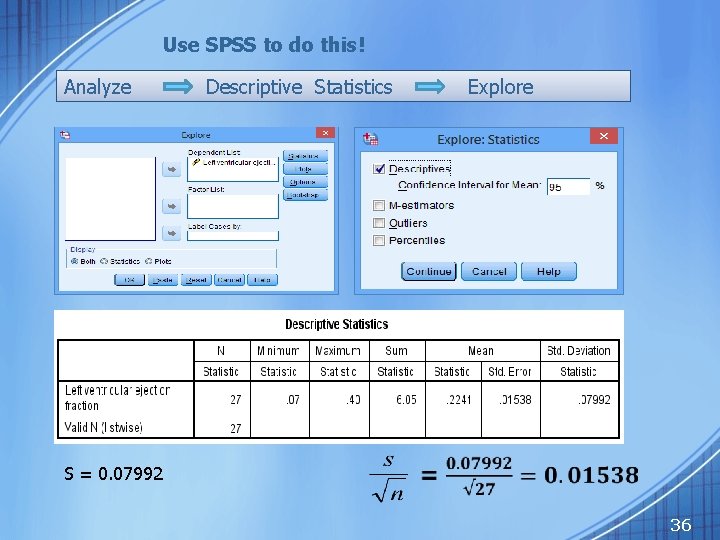This screenshot has height=540, width=720.
Task: Click the empty Factor List box
Action: [233, 206]
